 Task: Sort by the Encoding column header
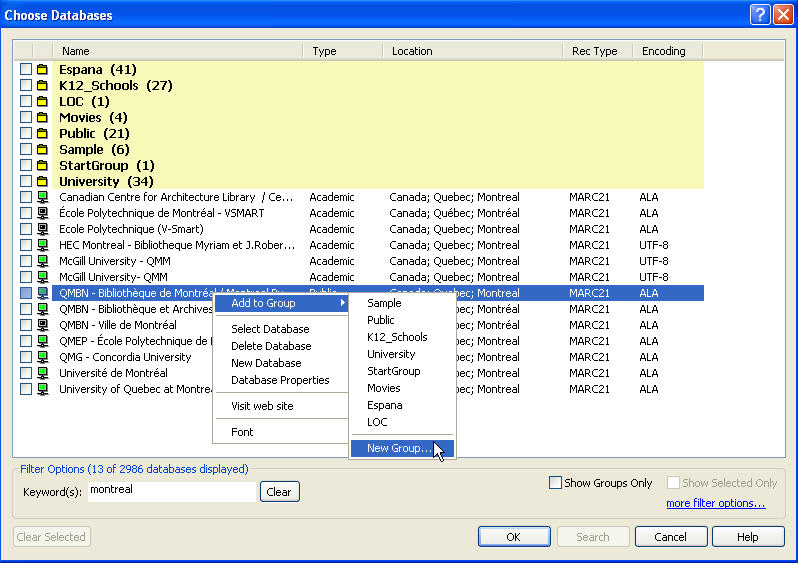click(667, 51)
